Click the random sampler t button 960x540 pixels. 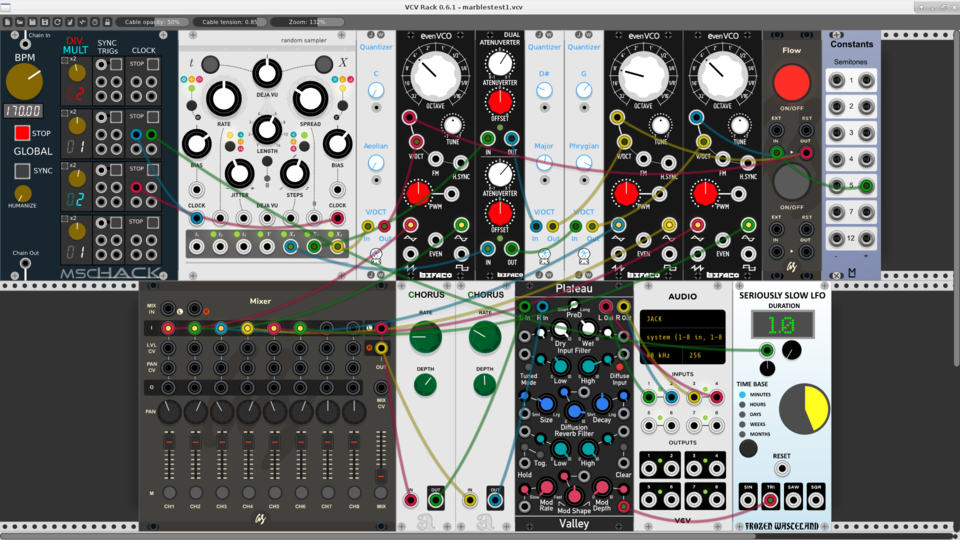(210, 64)
